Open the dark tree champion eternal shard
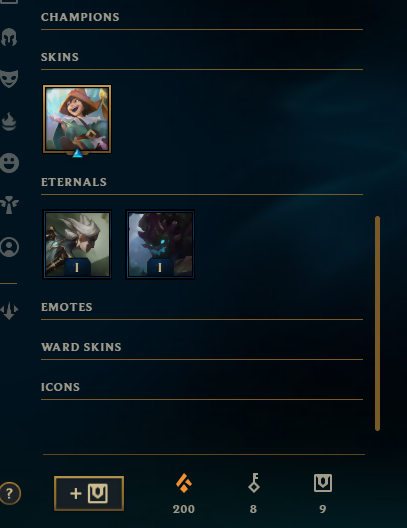The image size is (407, 528). point(160,244)
